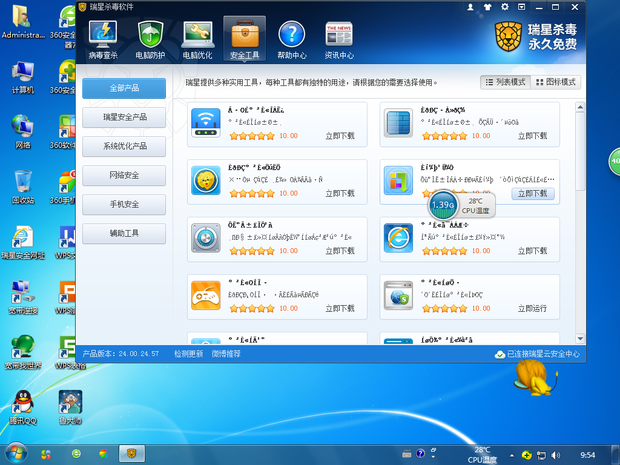Screen dimensions: 620x465
Task: Click the scrollbar down arrow in tool list
Action: (581, 338)
